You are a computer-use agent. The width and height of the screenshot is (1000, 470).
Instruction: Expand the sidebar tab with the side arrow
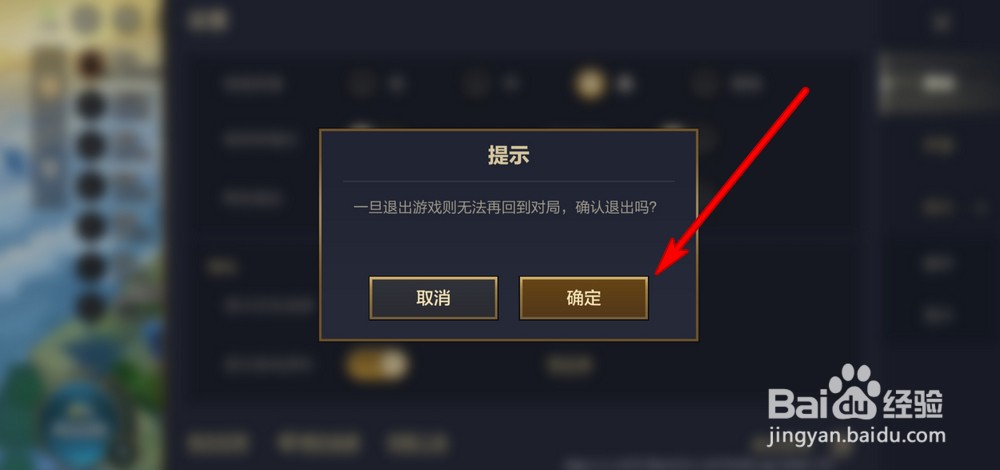[x=938, y=207]
